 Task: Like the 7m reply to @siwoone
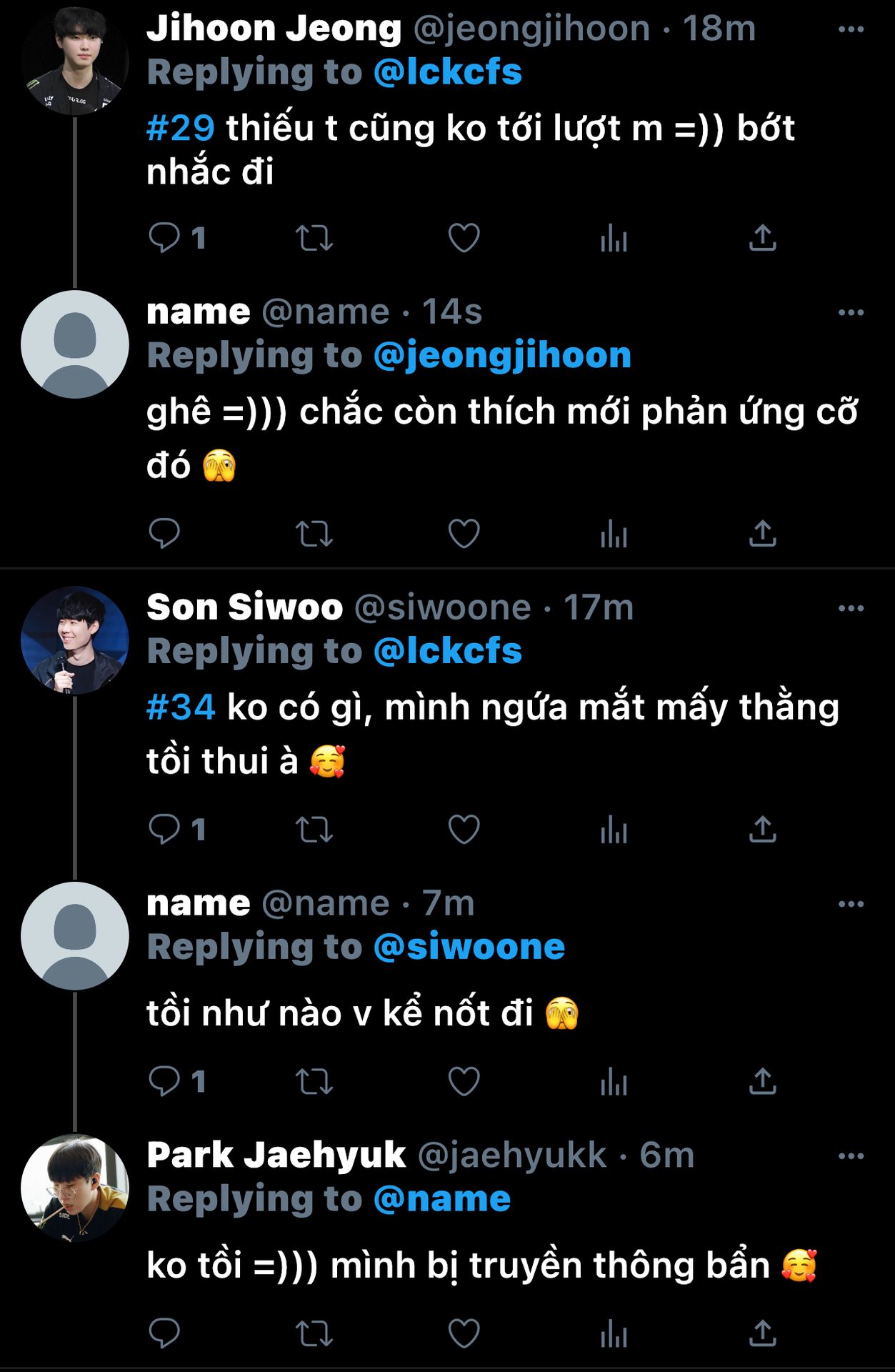(x=464, y=1081)
